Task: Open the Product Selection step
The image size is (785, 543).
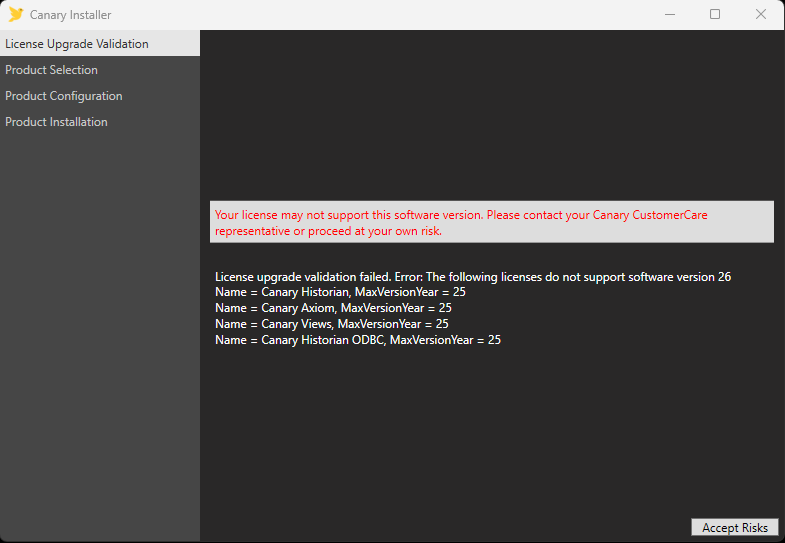Action: point(100,70)
